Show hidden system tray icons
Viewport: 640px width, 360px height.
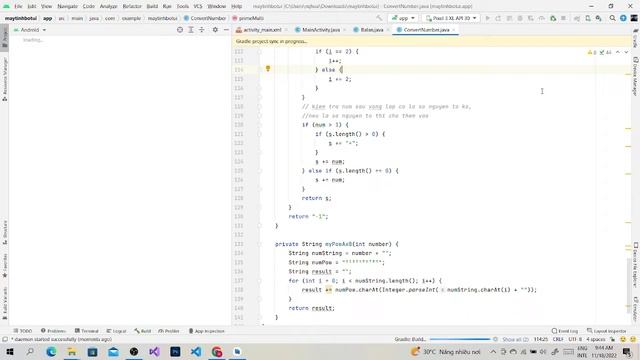493,351
